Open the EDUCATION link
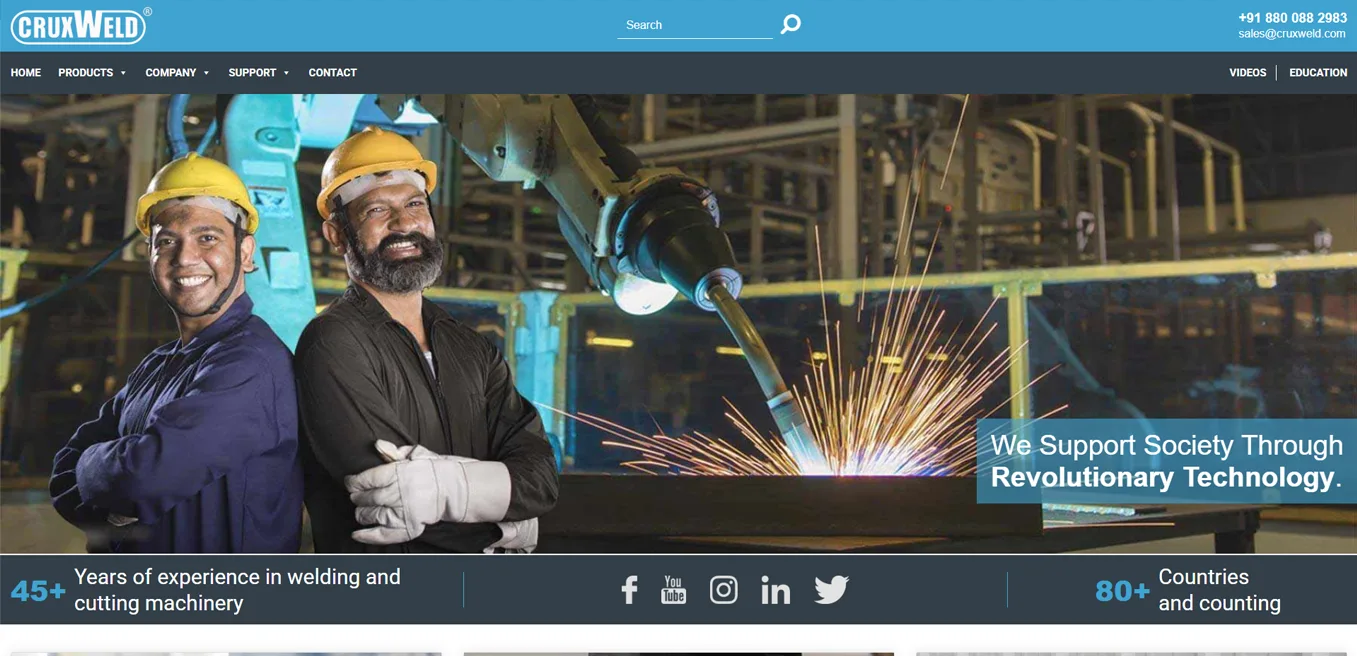The height and width of the screenshot is (656, 1357). click(x=1318, y=73)
